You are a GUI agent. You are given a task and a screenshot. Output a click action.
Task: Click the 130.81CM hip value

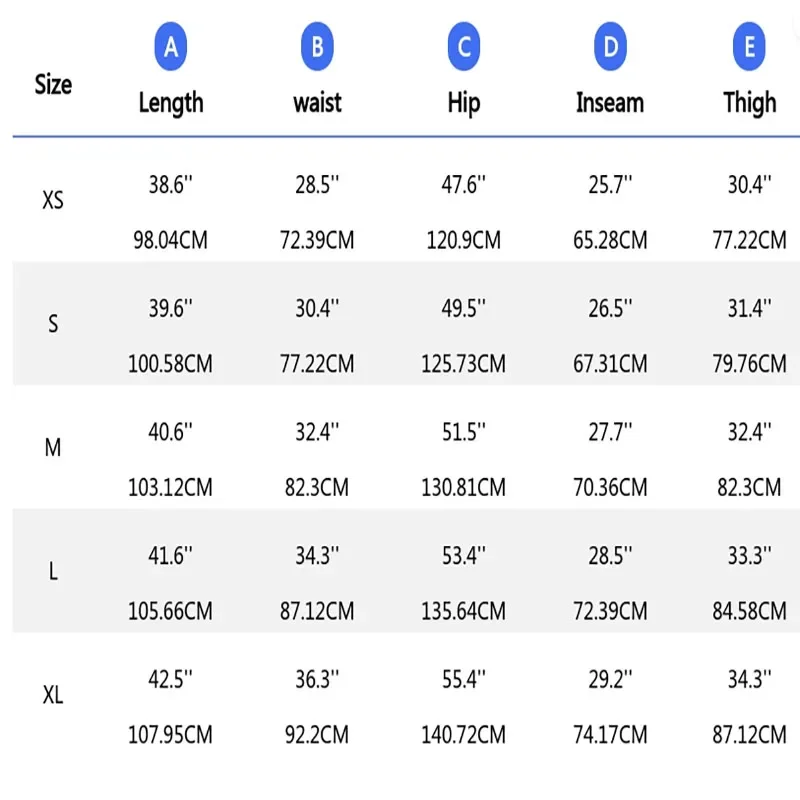coord(463,487)
